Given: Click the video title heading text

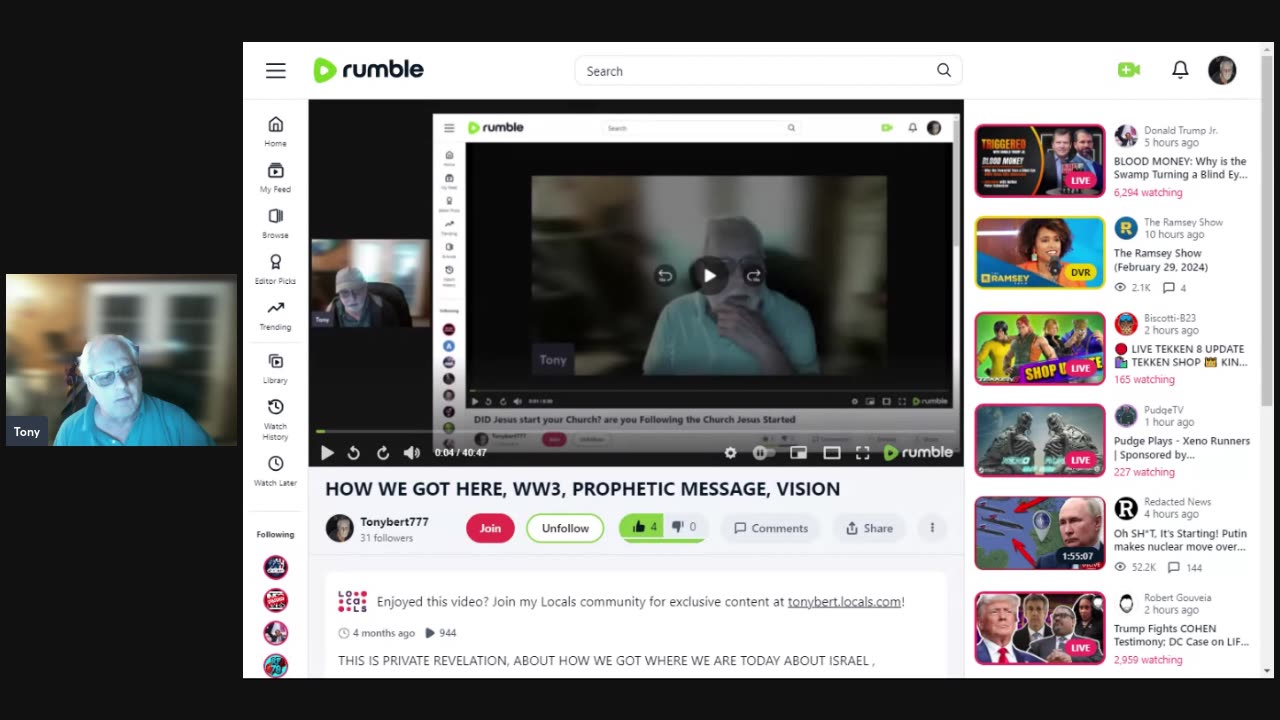Looking at the screenshot, I should coord(583,489).
